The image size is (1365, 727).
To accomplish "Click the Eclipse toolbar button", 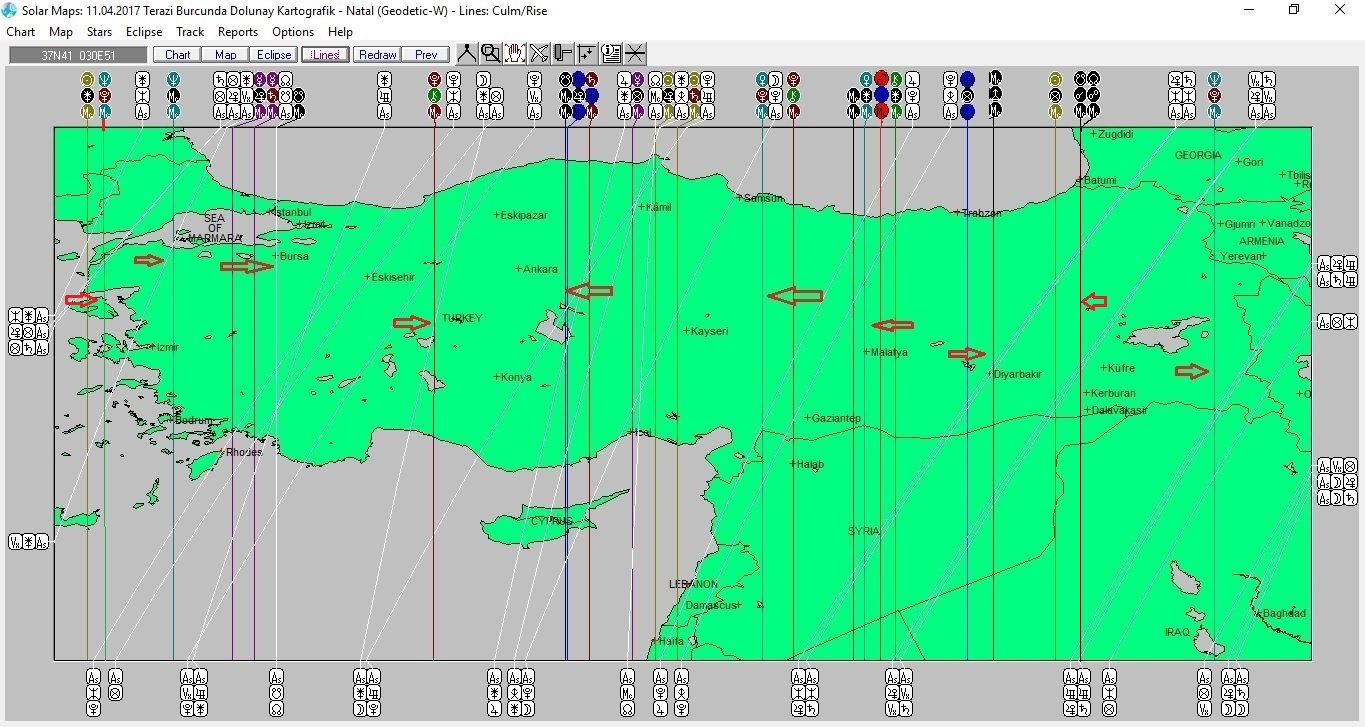I will click(272, 55).
